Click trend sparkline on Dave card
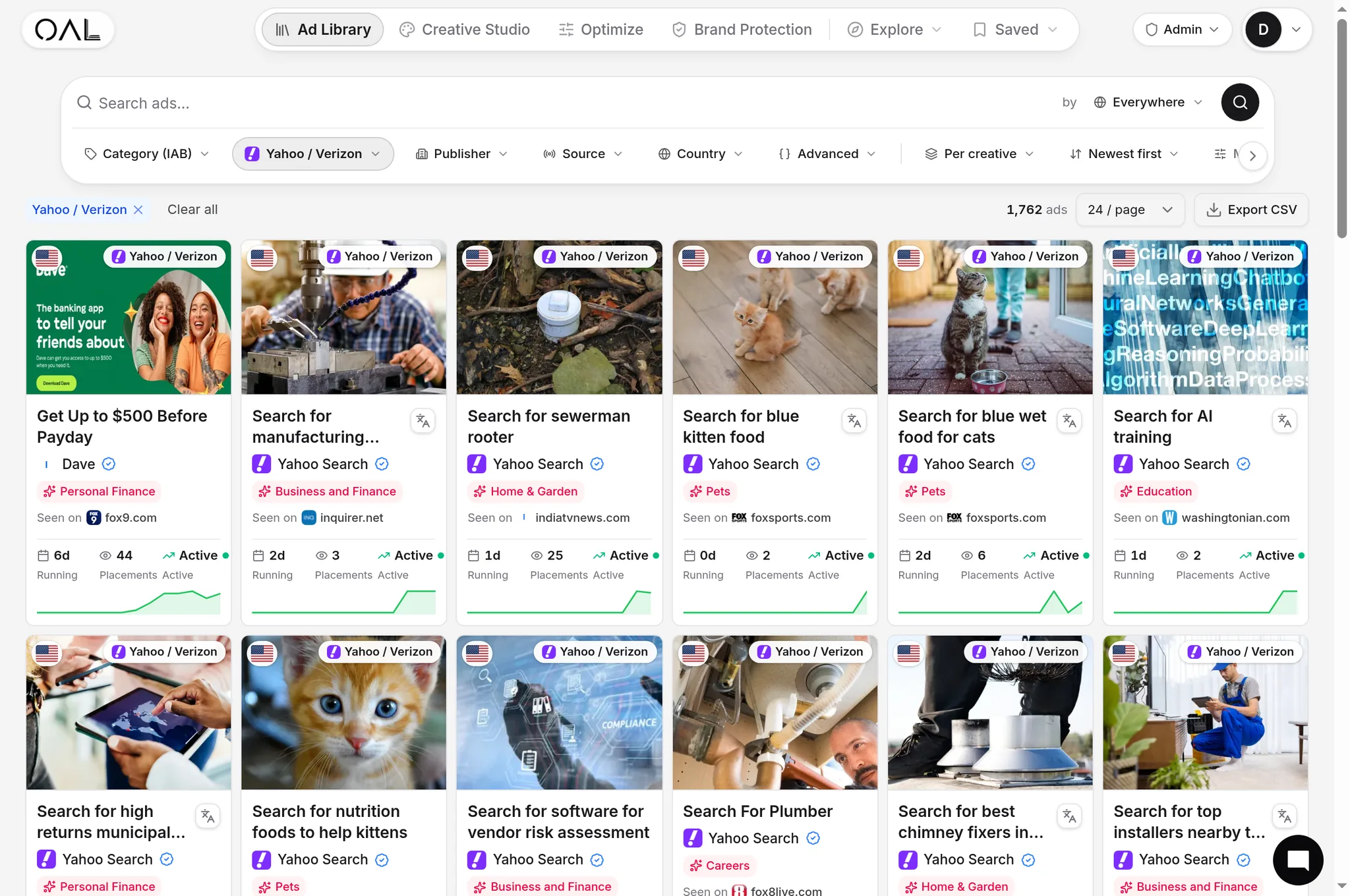Image resolution: width=1350 pixels, height=896 pixels. coord(129,602)
